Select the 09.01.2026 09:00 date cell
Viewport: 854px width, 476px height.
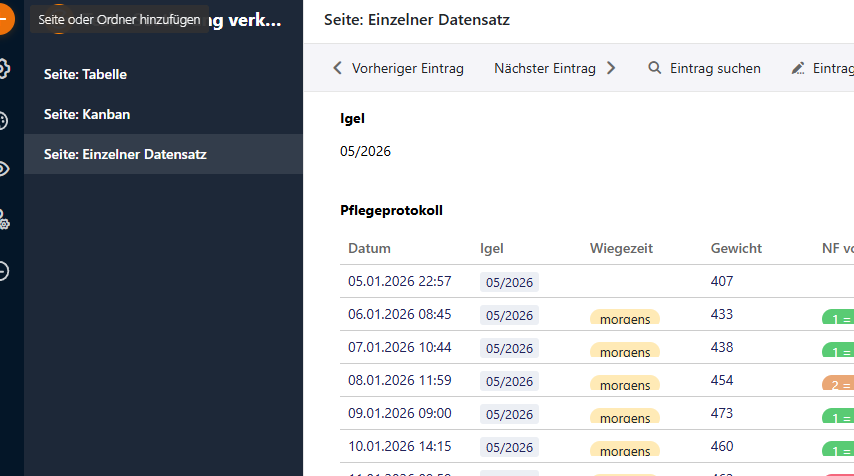(x=400, y=413)
